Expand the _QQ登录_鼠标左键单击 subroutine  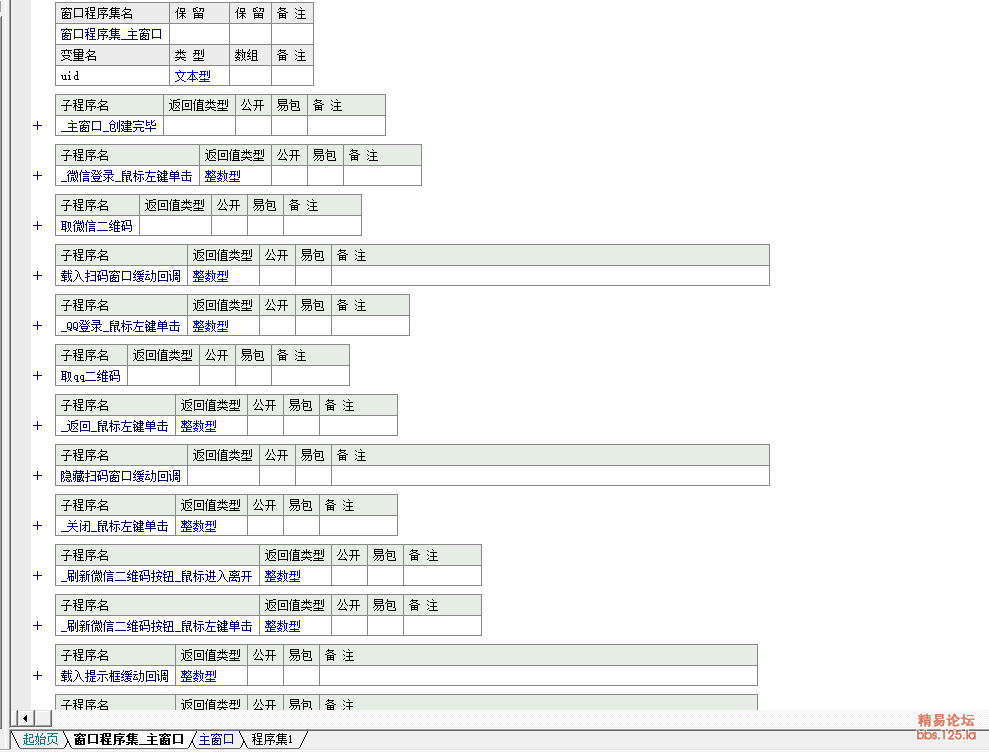37,326
